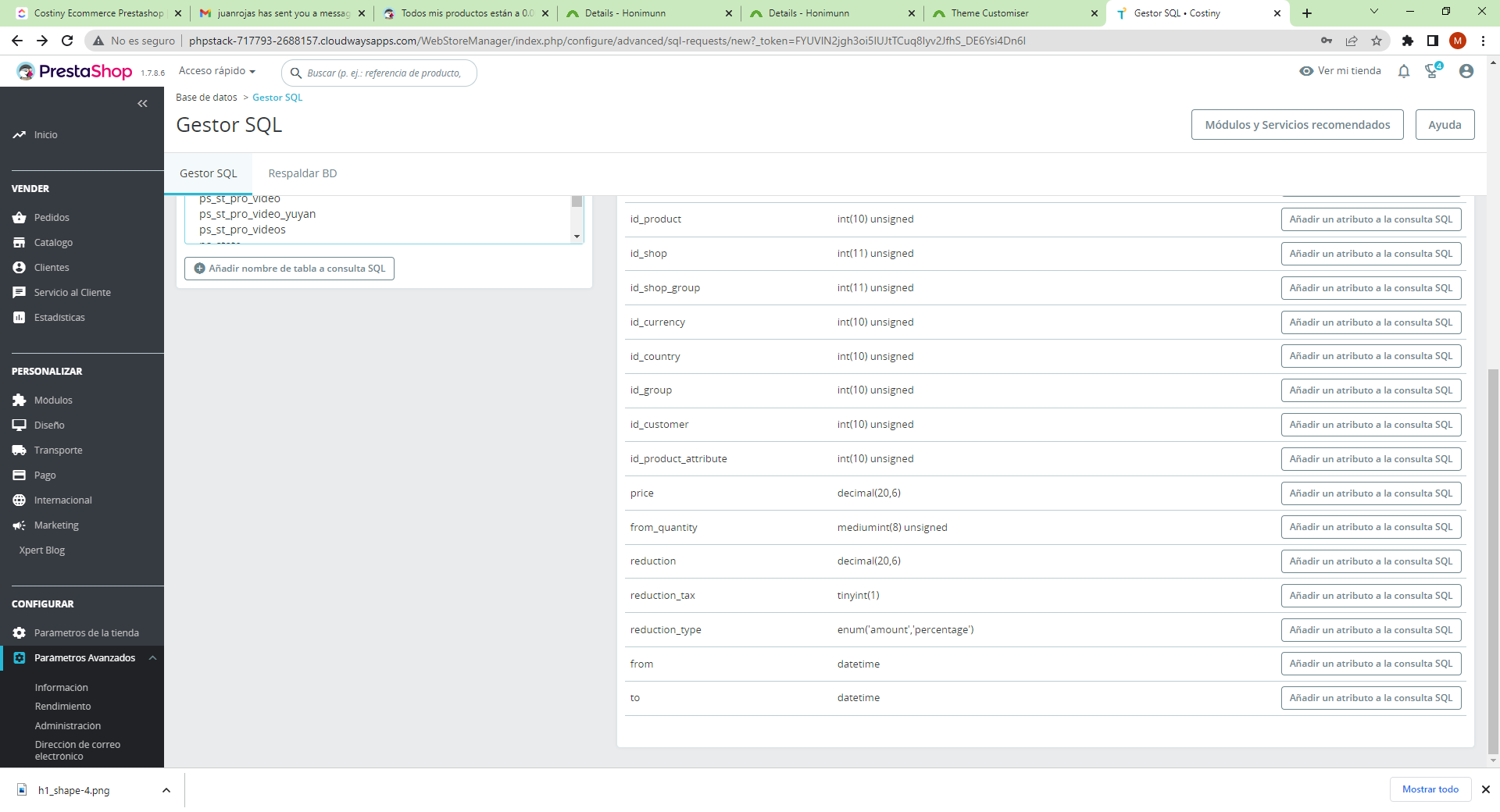Add price attribute to SQL query

tap(1371, 493)
